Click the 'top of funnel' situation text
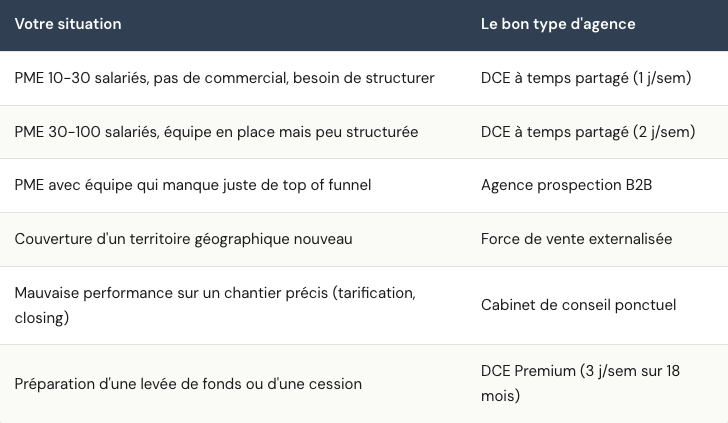Screen dimensions: 728x423 (x=327, y=185)
